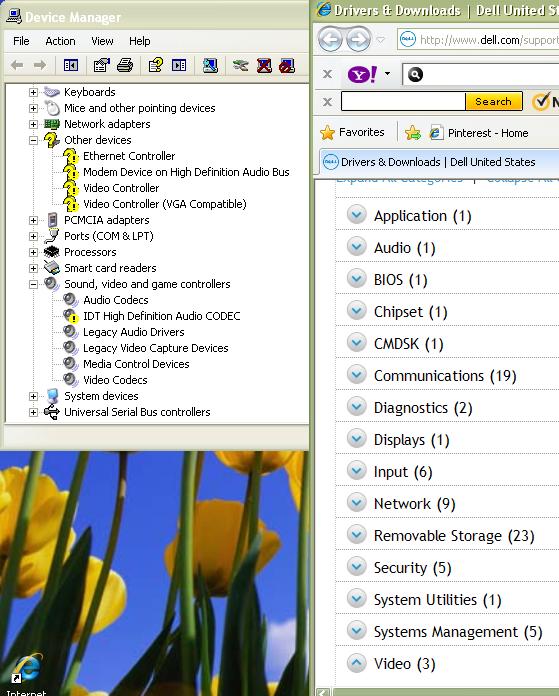Click the Systems Management (5) category
Screen dimensions: 559x696
point(458,631)
